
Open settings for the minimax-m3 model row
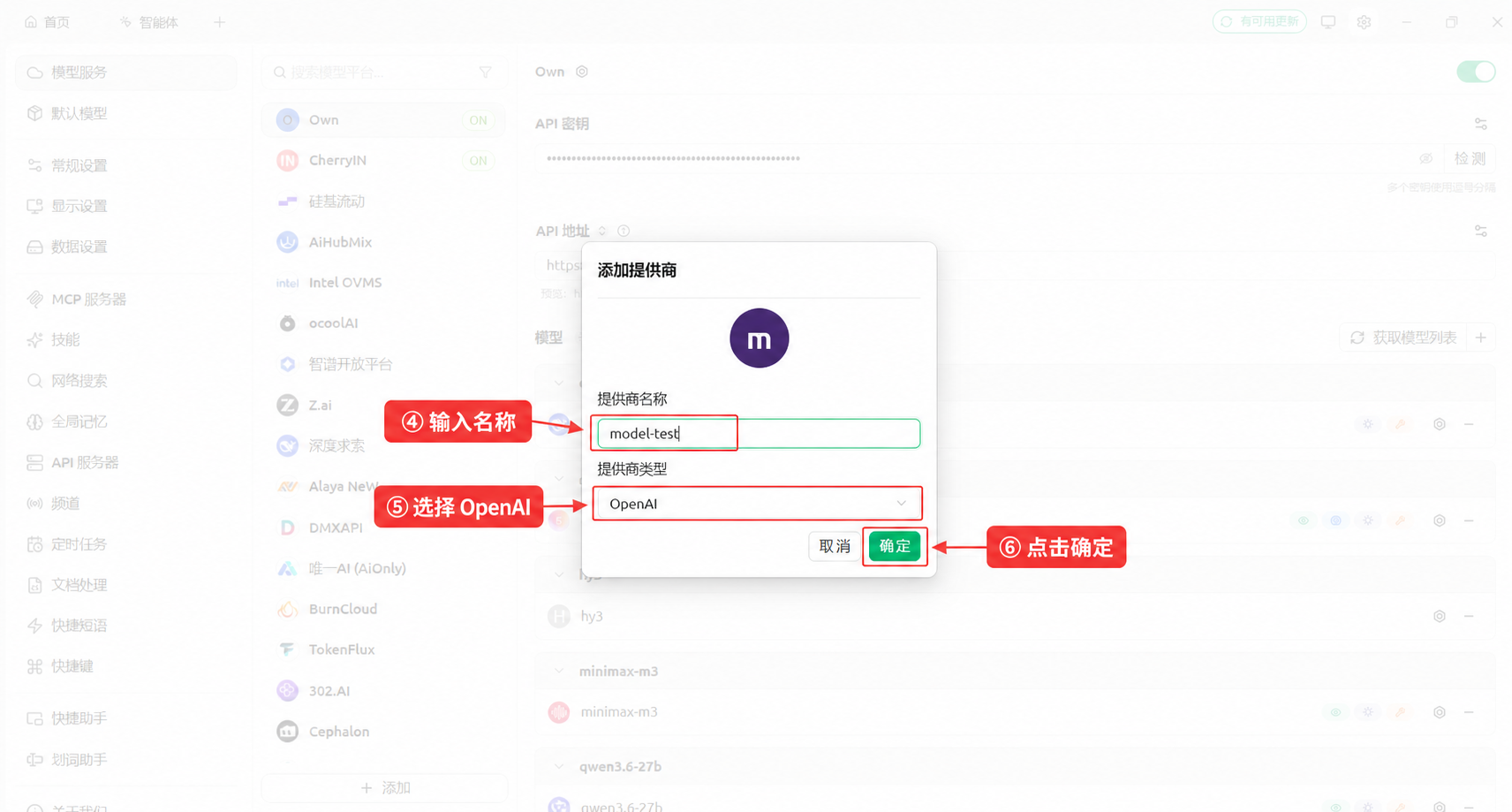[1440, 712]
